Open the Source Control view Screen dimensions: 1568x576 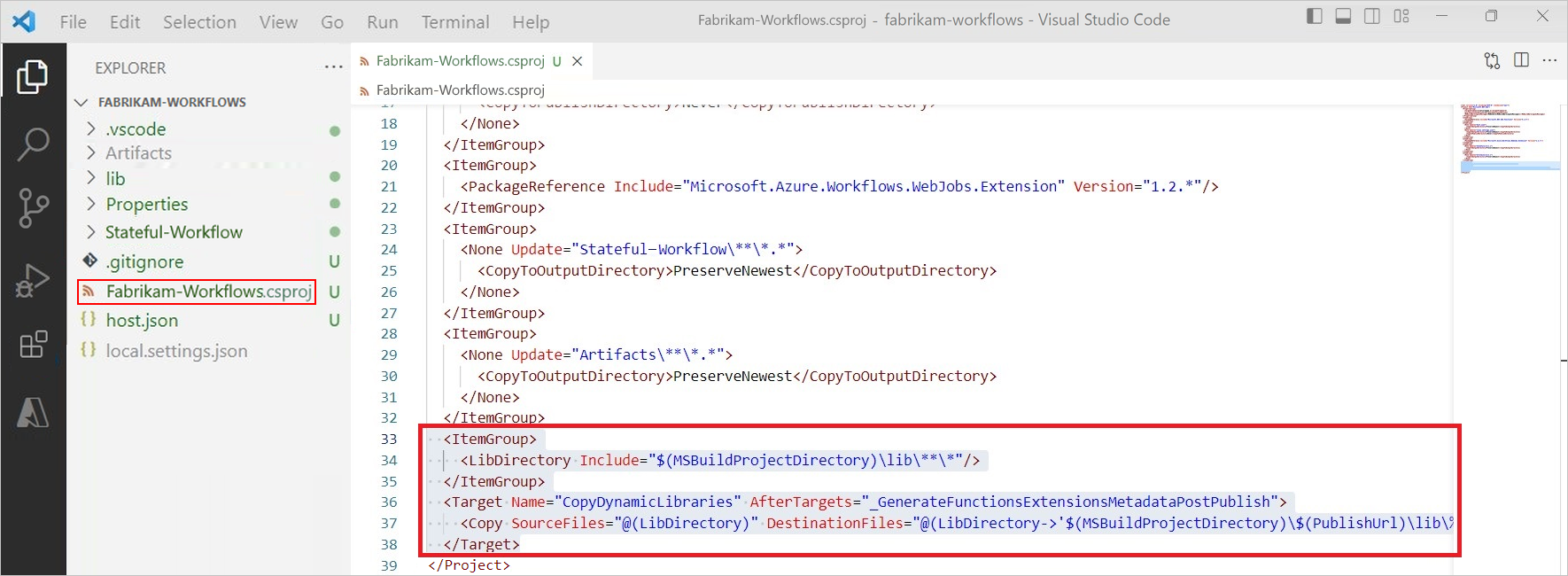pos(33,209)
